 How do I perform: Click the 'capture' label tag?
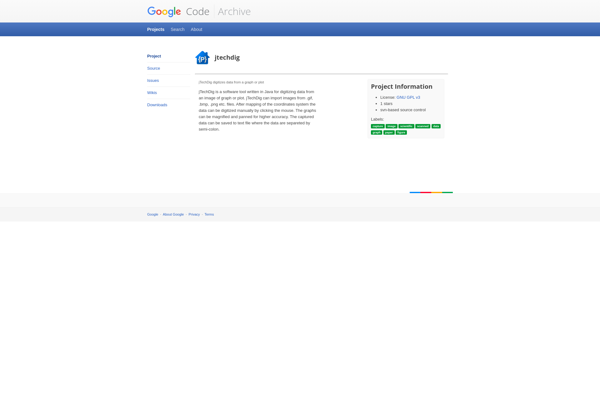[378, 126]
